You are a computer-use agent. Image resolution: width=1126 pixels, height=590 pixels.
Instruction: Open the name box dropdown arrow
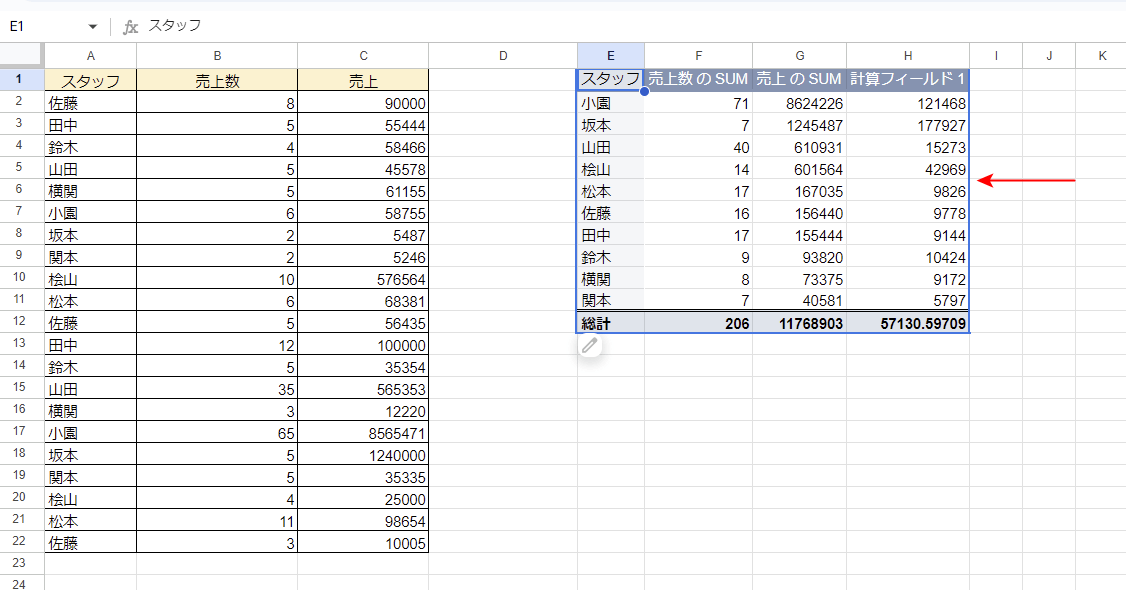[x=93, y=27]
